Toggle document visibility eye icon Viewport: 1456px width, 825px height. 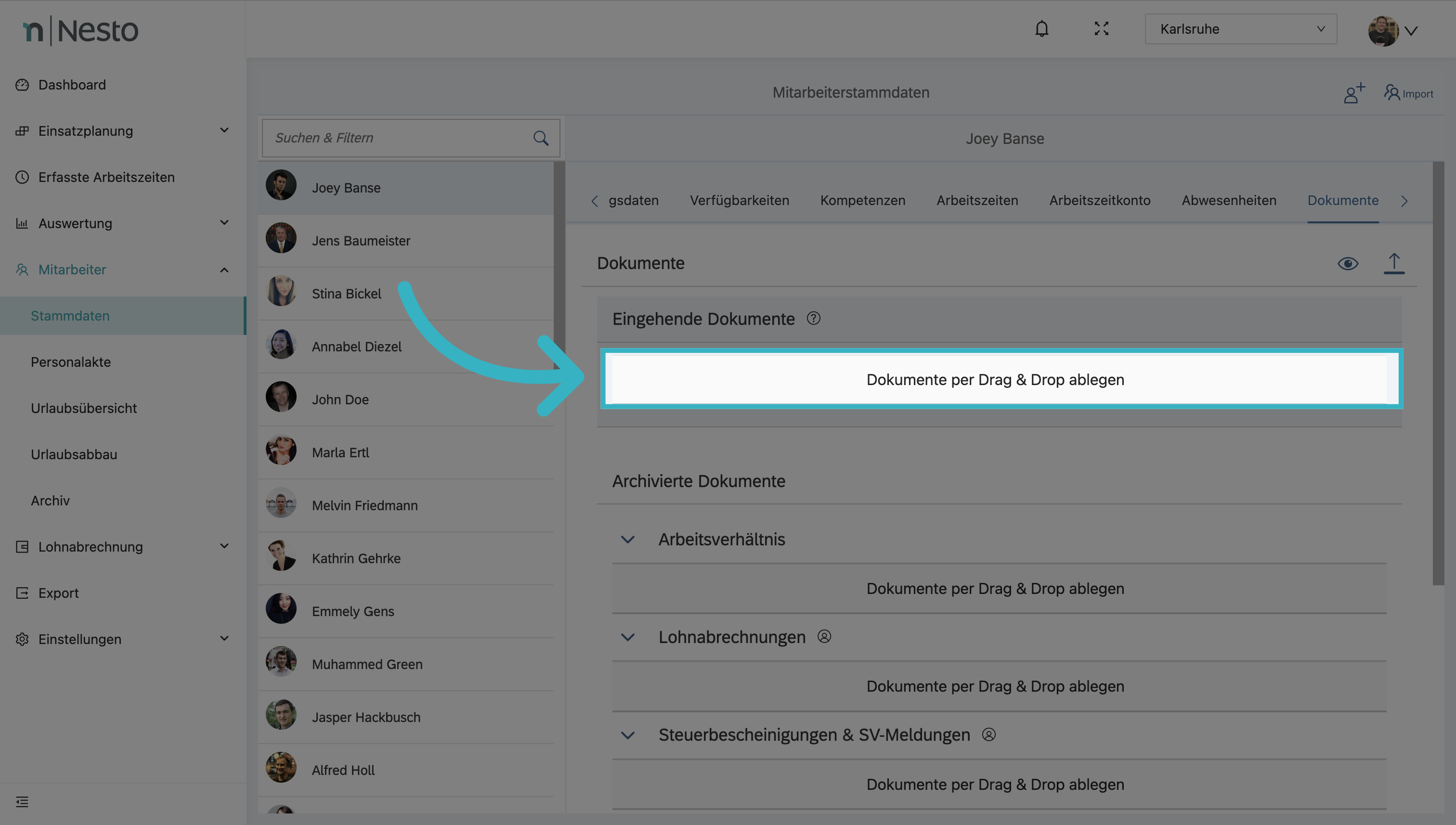pyautogui.click(x=1348, y=263)
